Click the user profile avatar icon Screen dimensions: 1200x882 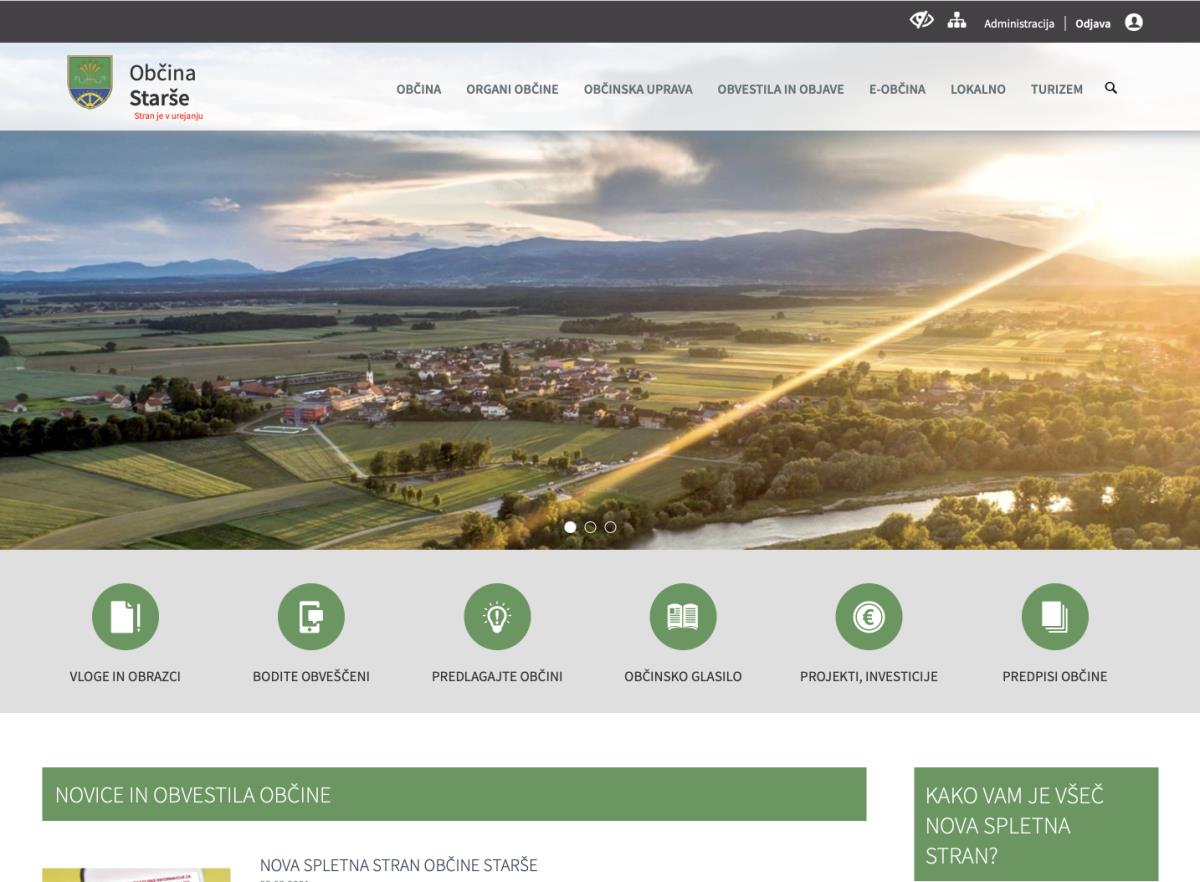click(1134, 21)
